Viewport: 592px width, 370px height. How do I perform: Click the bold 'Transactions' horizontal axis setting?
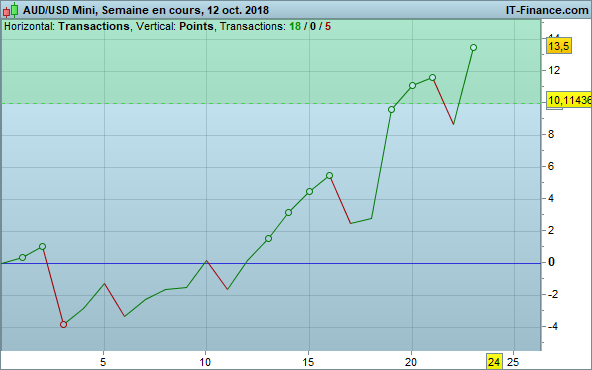[x=94, y=26]
